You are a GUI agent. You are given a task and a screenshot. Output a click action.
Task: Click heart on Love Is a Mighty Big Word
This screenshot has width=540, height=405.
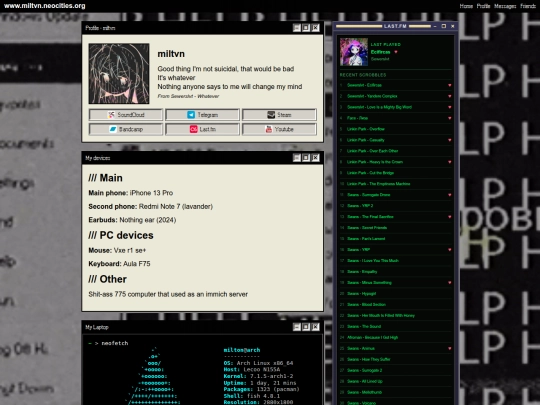449,107
